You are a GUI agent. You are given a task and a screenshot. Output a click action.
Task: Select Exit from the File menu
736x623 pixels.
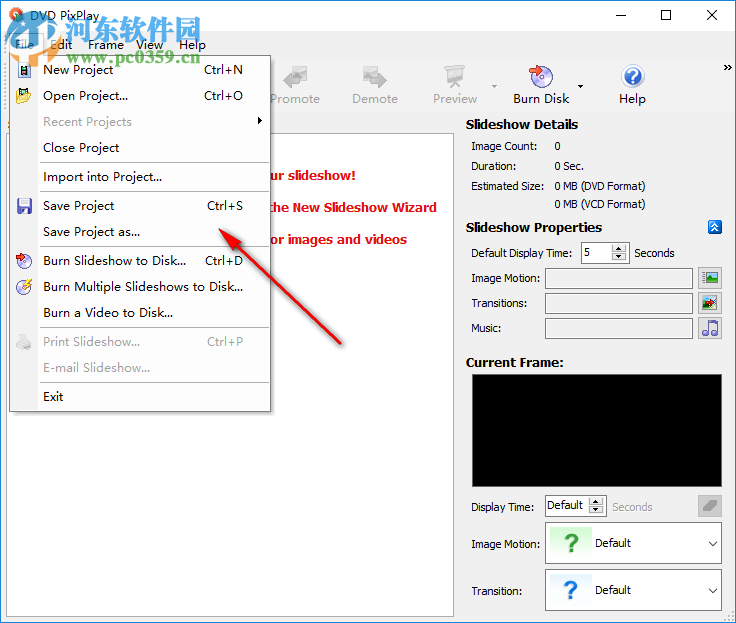coord(141,397)
